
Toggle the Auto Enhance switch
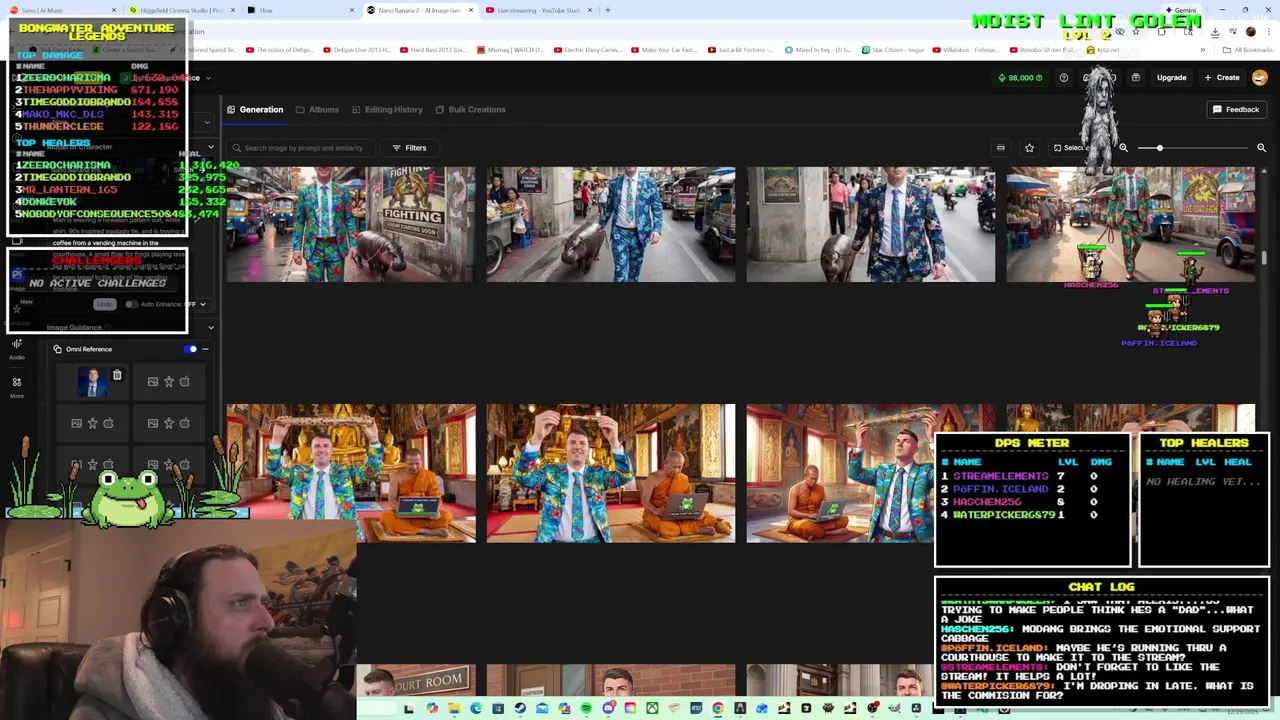(x=131, y=304)
